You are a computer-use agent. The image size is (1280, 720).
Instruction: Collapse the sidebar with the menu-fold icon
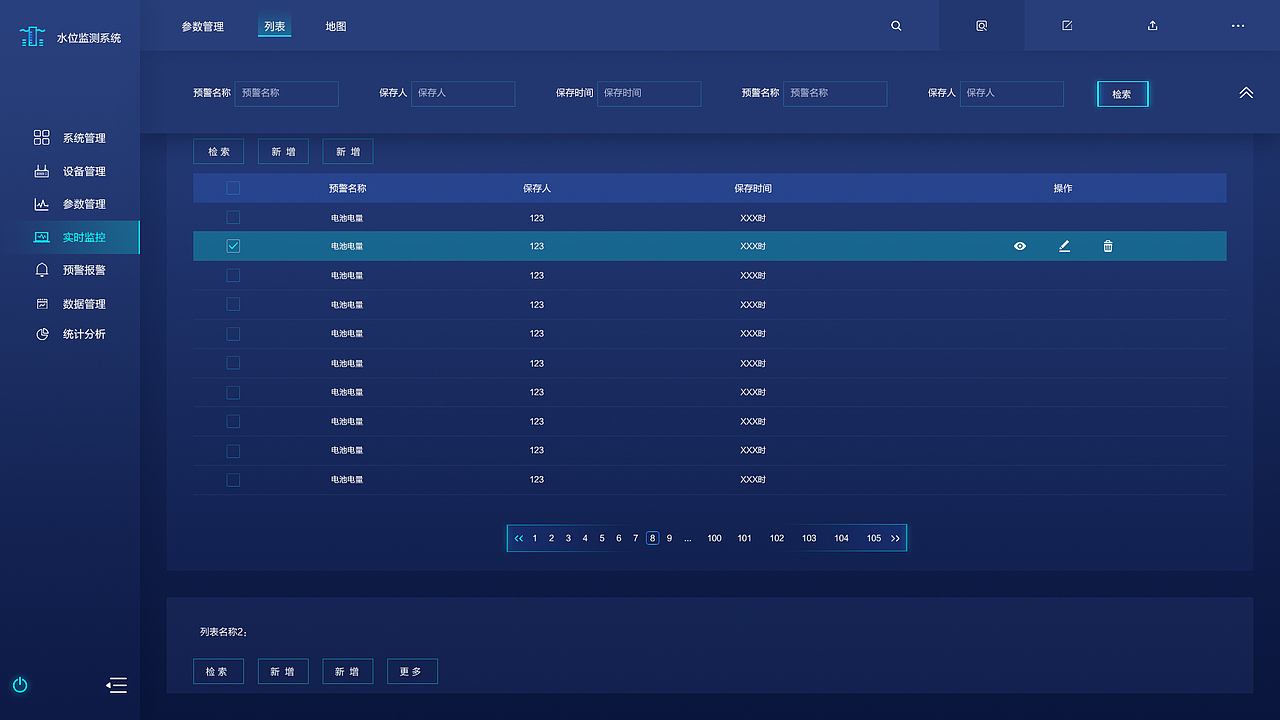[x=117, y=685]
